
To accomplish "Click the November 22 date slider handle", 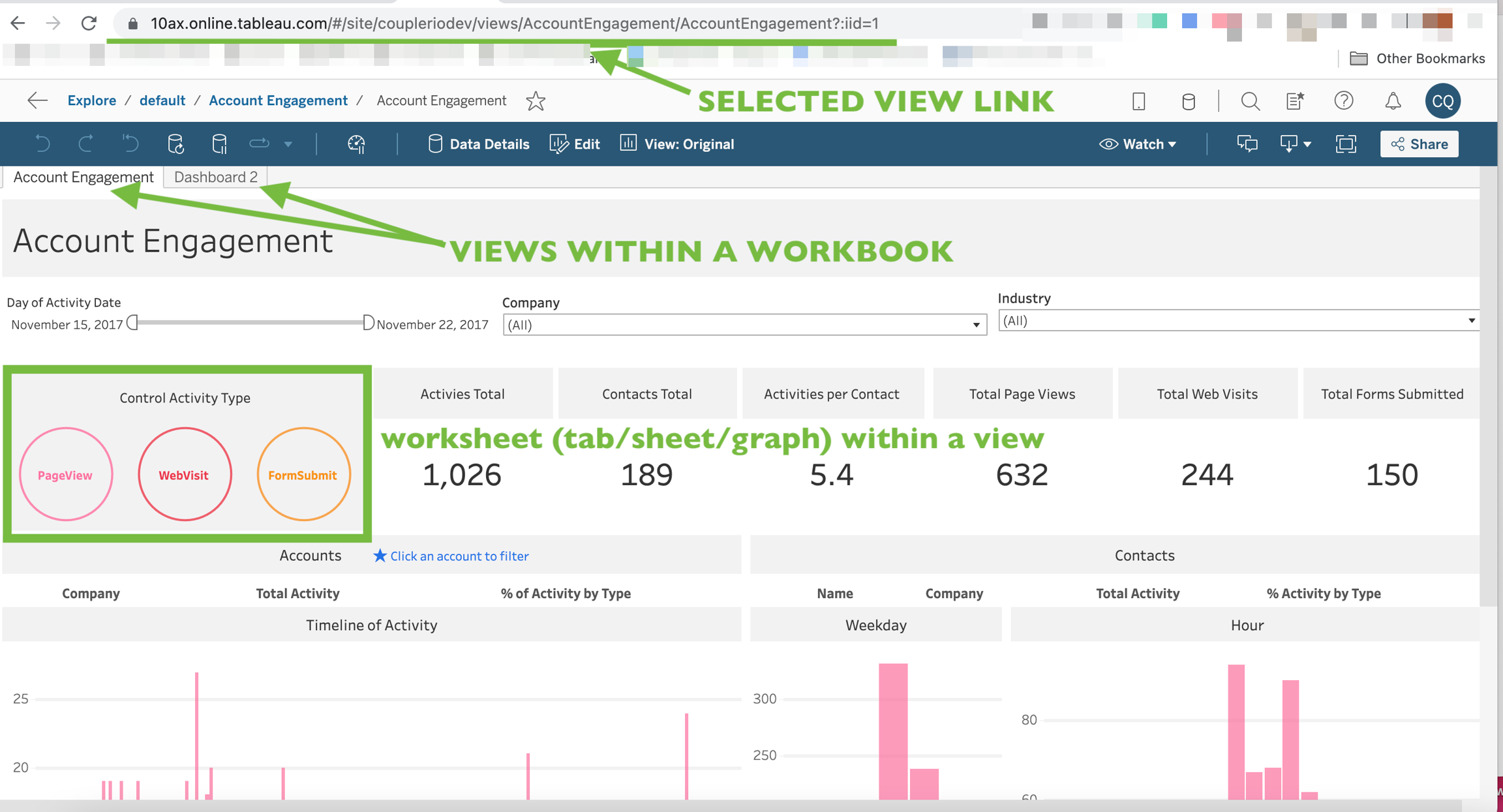I will tap(368, 323).
